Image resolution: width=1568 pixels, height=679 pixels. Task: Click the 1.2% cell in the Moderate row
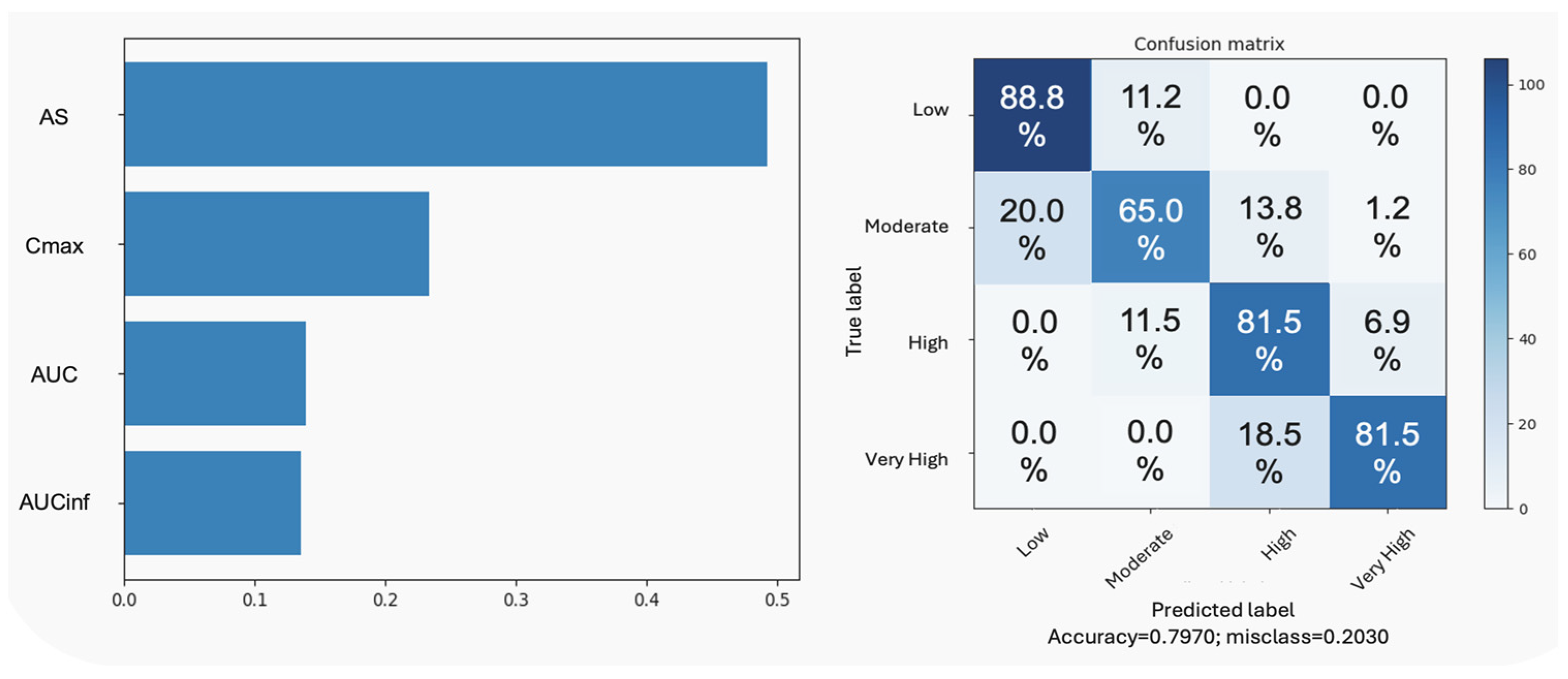coord(1387,227)
